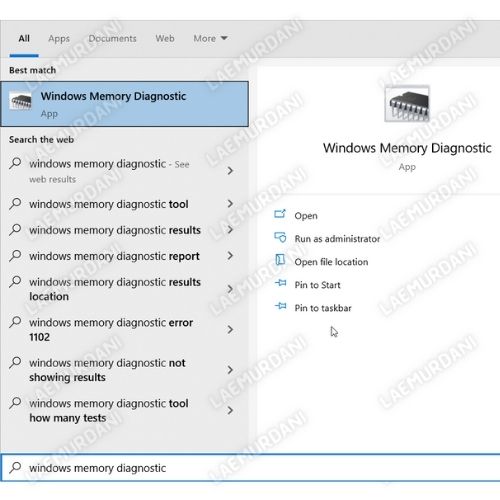
Task: Click the magnifier icon in the search box
Action: click(15, 467)
